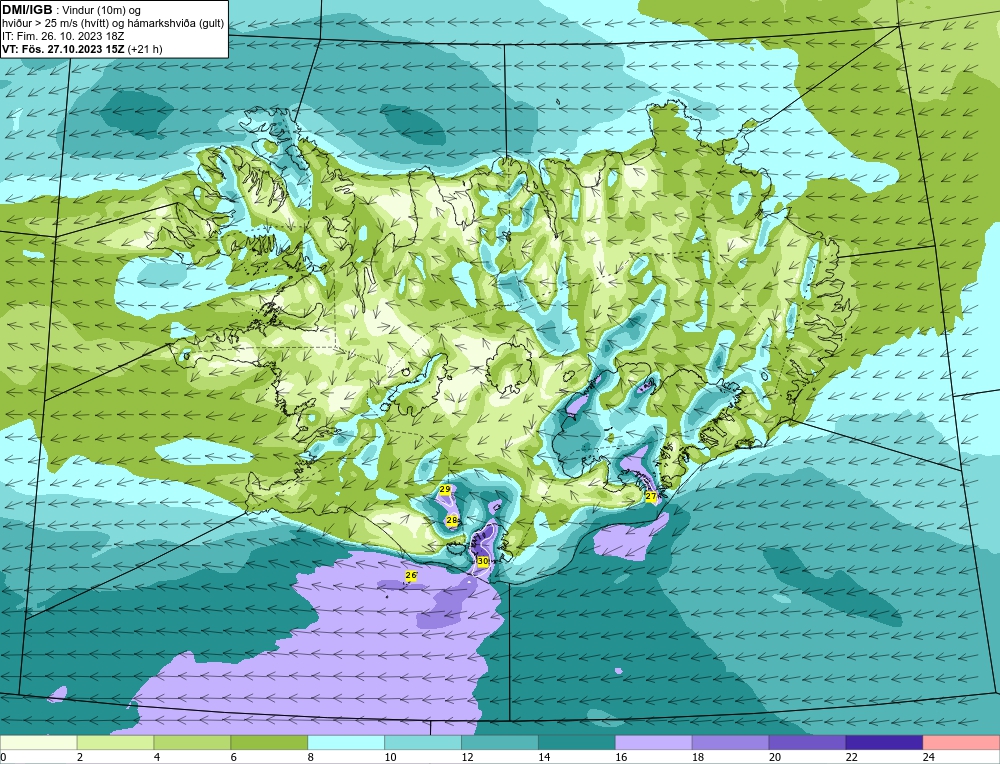Image resolution: width=1000 pixels, height=764 pixels.
Task: Click the 4–6 m/s legend color swatch
Action: pyautogui.click(x=192, y=743)
